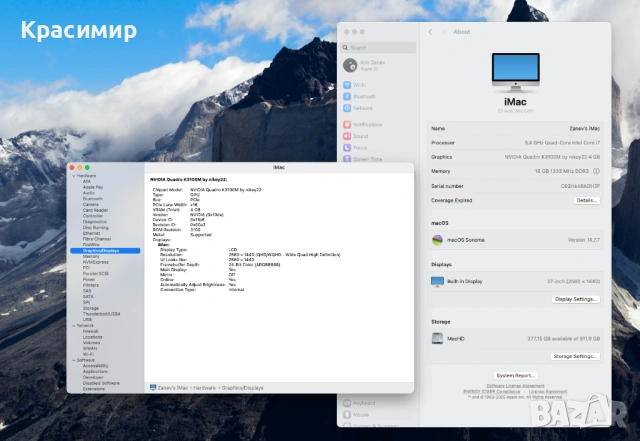640x441 pixels.
Task: Click the Focus sidebar icon
Action: pos(348,147)
